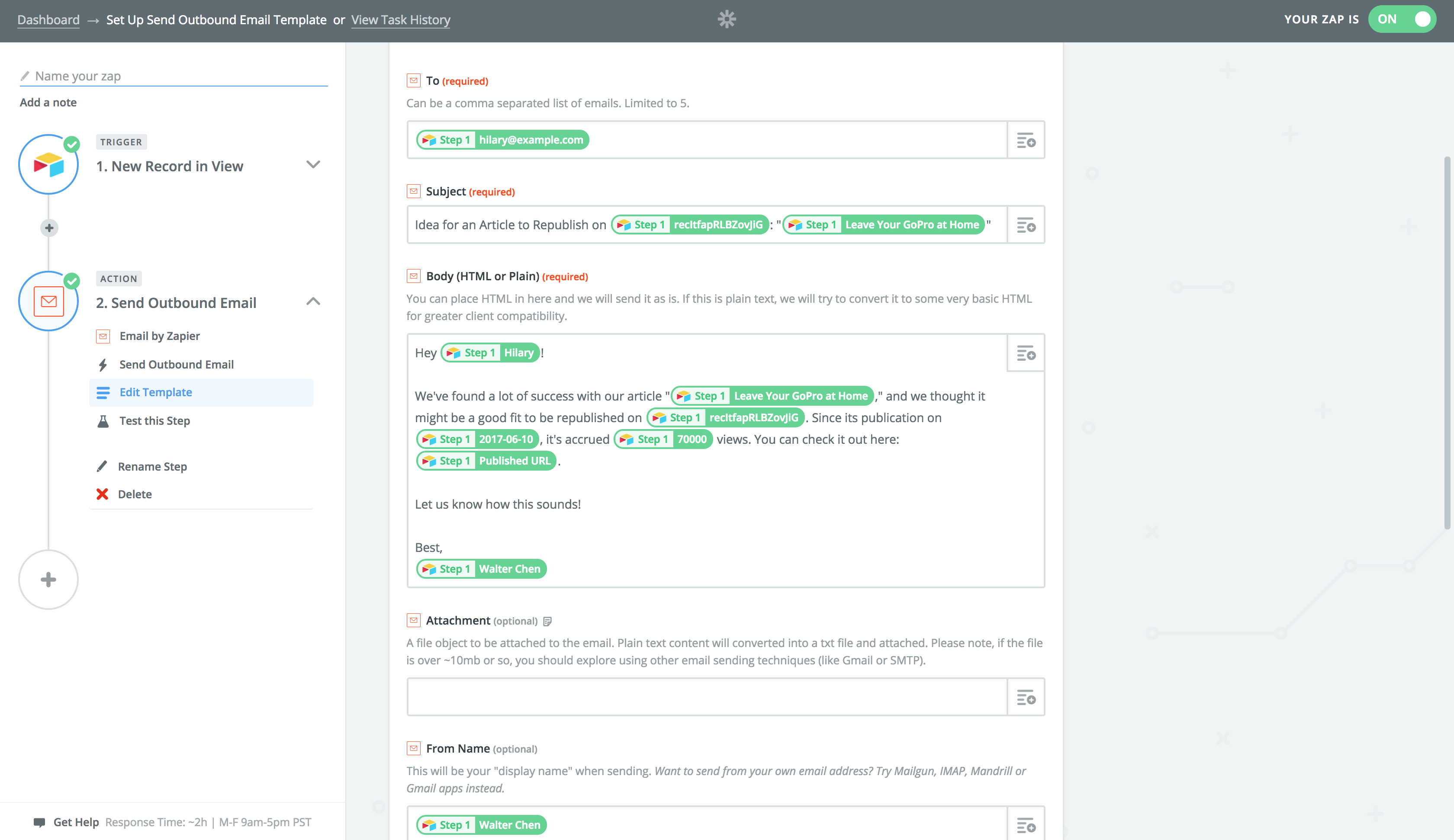Screen dimensions: 1454x840
Task: Click Walter Chen pill in From Name field
Action: pos(481,825)
